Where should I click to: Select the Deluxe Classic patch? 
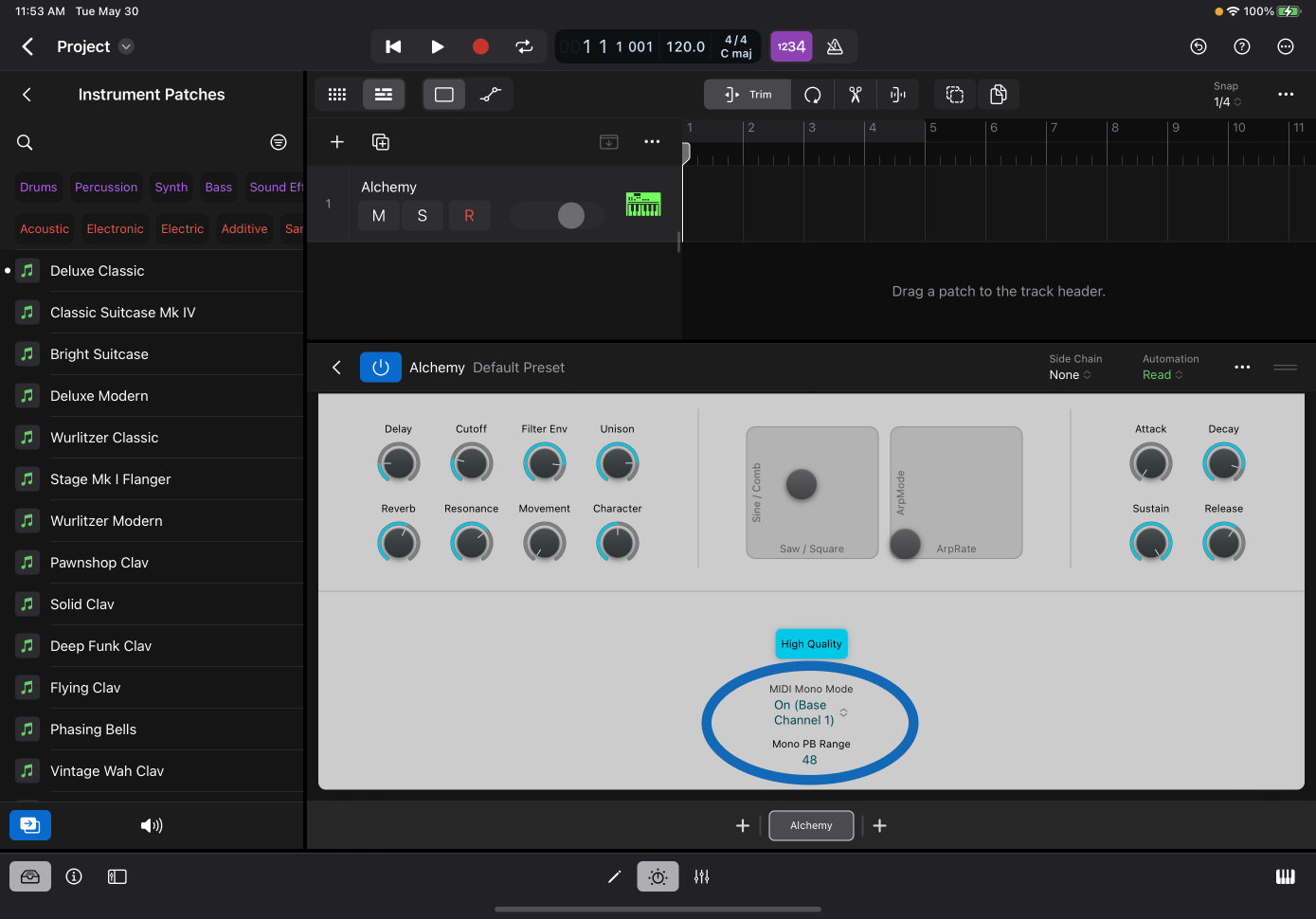click(152, 271)
